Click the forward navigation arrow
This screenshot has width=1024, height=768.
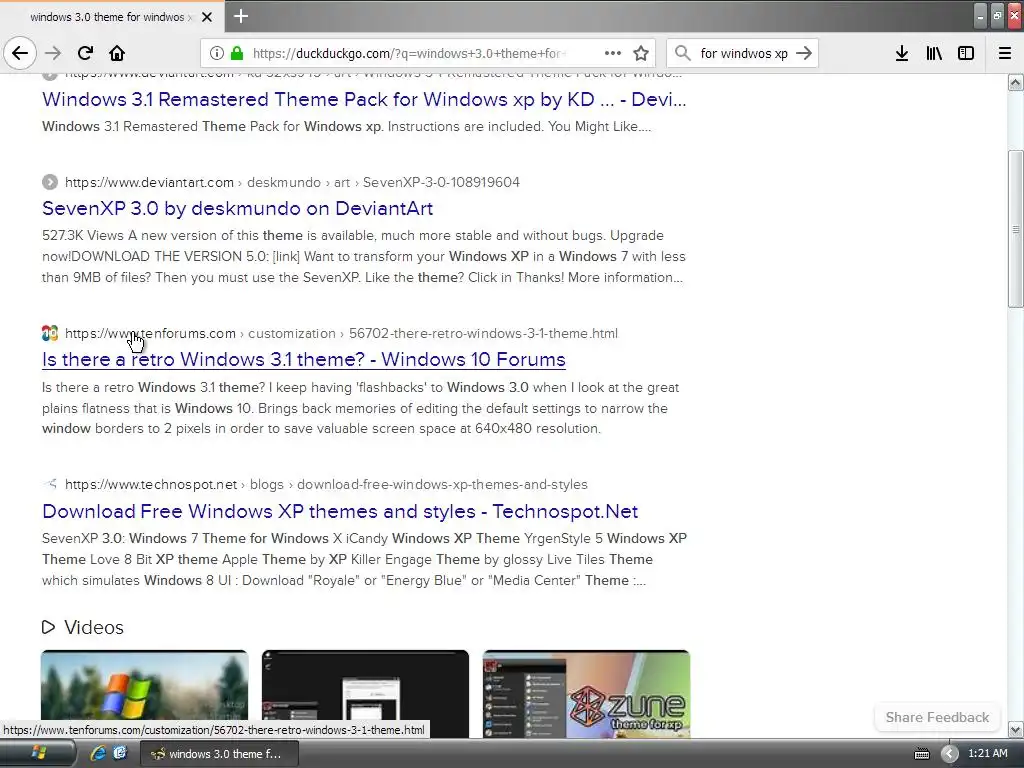coord(53,53)
